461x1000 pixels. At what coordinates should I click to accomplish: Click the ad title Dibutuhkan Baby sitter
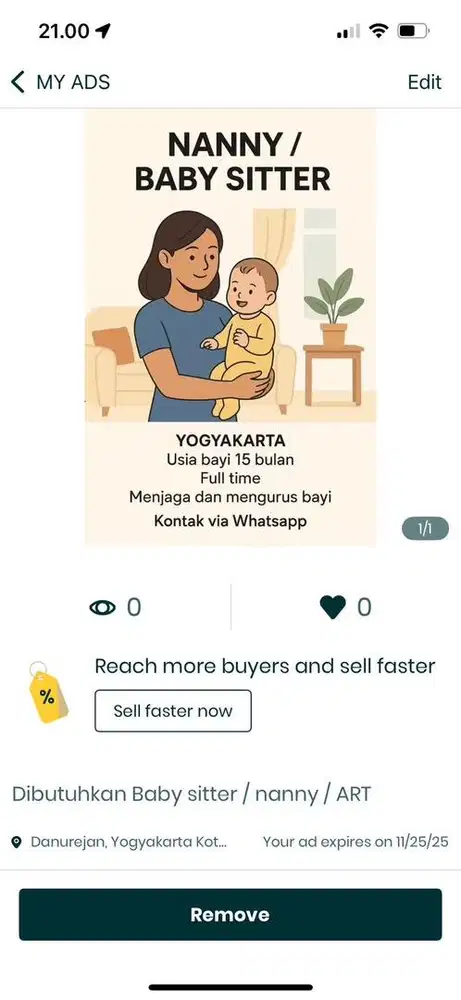click(x=191, y=795)
